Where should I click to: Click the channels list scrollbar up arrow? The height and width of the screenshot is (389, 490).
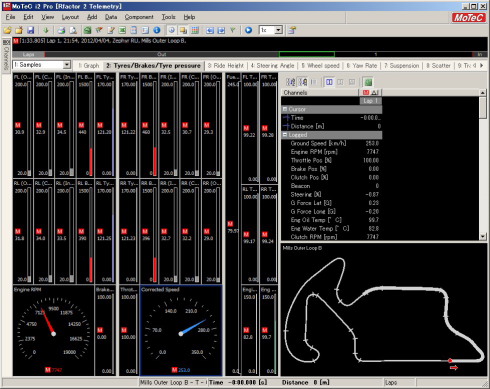[x=483, y=93]
